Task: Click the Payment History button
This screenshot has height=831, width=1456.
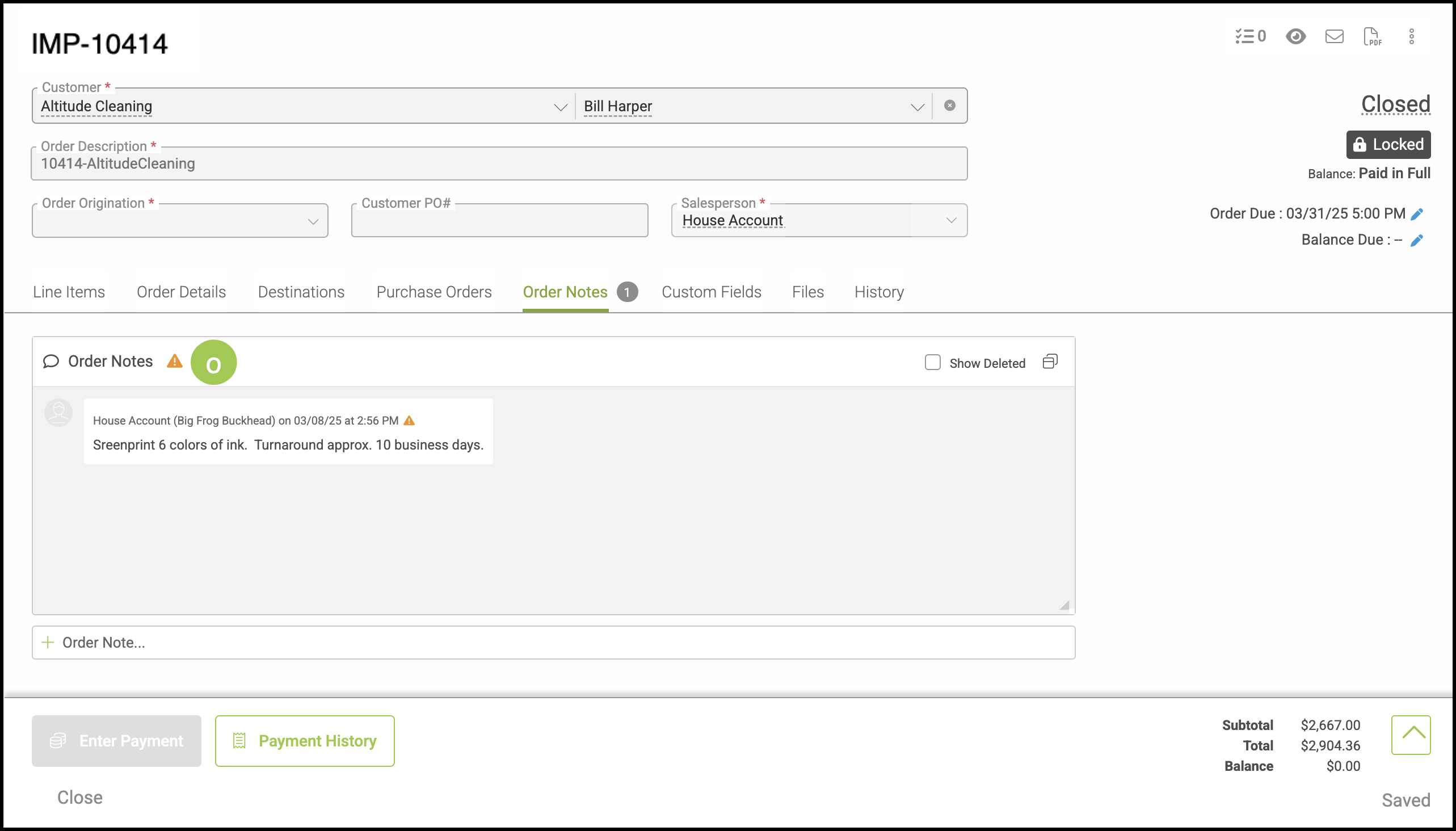Action: [x=305, y=741]
